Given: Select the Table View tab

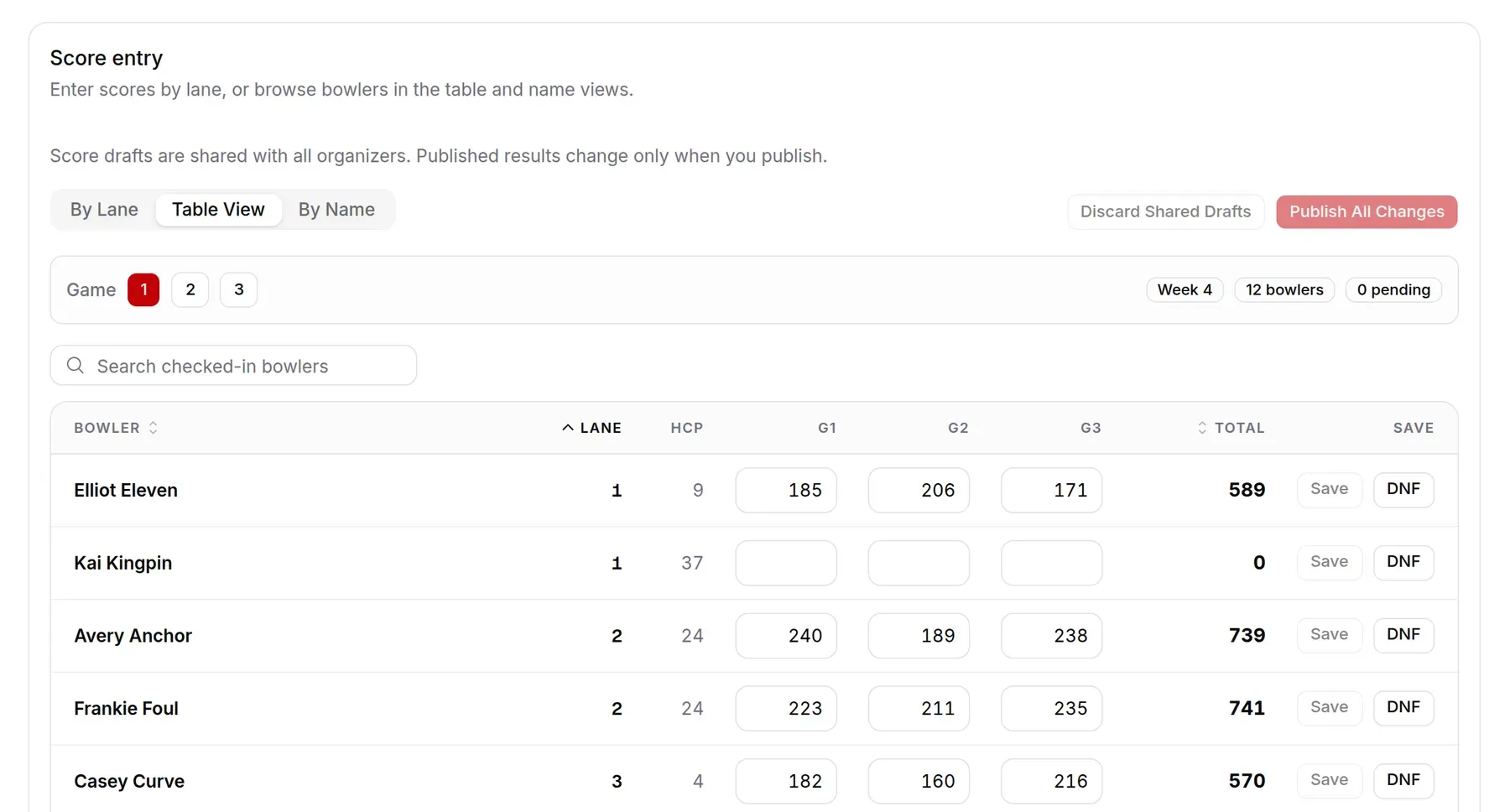Looking at the screenshot, I should (218, 210).
